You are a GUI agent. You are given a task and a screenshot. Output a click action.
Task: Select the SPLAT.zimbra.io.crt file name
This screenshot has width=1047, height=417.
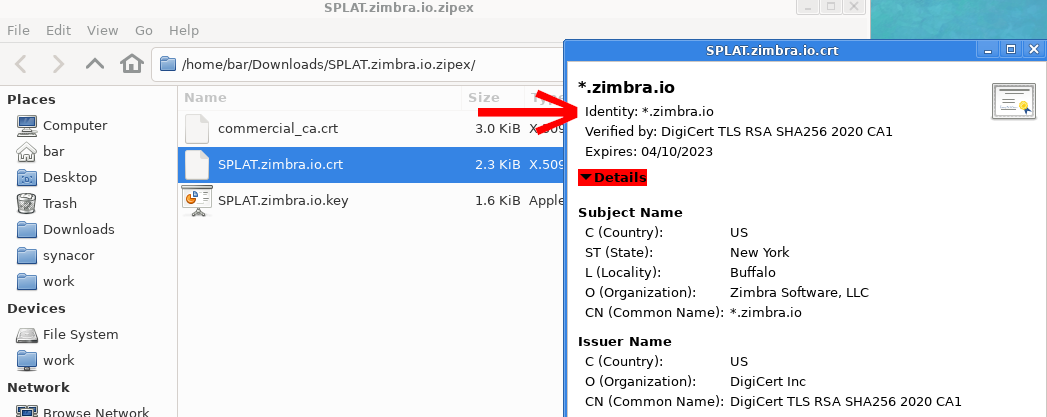(x=280, y=164)
